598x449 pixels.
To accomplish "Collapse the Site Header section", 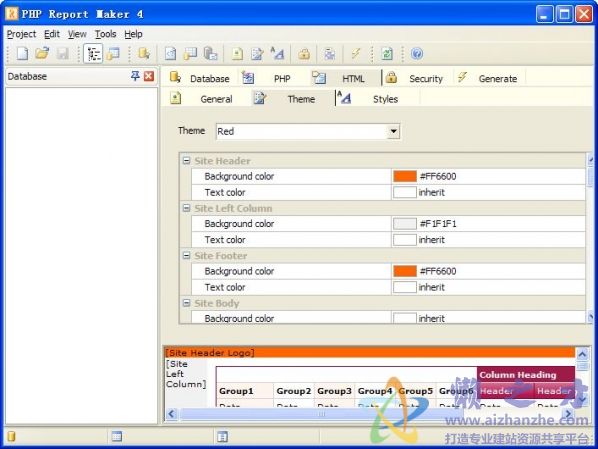I will [x=186, y=161].
